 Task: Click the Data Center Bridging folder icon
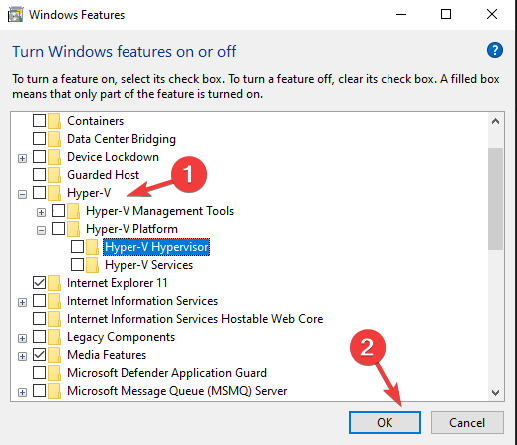click(x=54, y=139)
